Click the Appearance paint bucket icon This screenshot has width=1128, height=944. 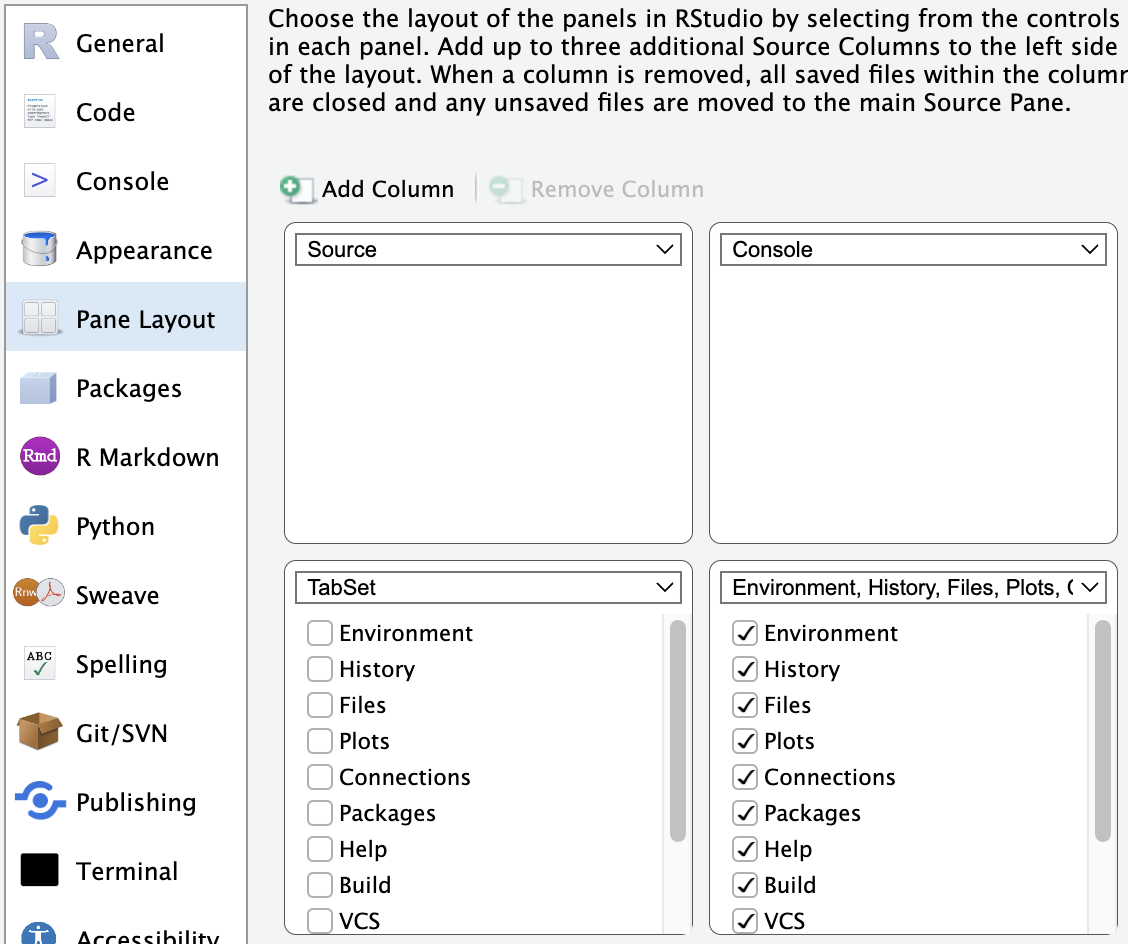point(40,249)
